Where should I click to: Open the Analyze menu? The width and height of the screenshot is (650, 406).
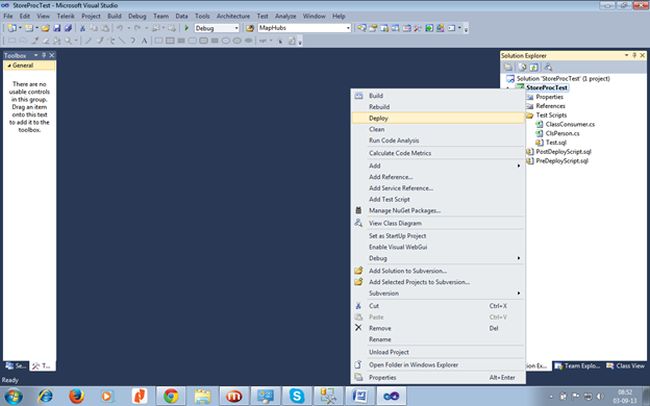[x=285, y=16]
